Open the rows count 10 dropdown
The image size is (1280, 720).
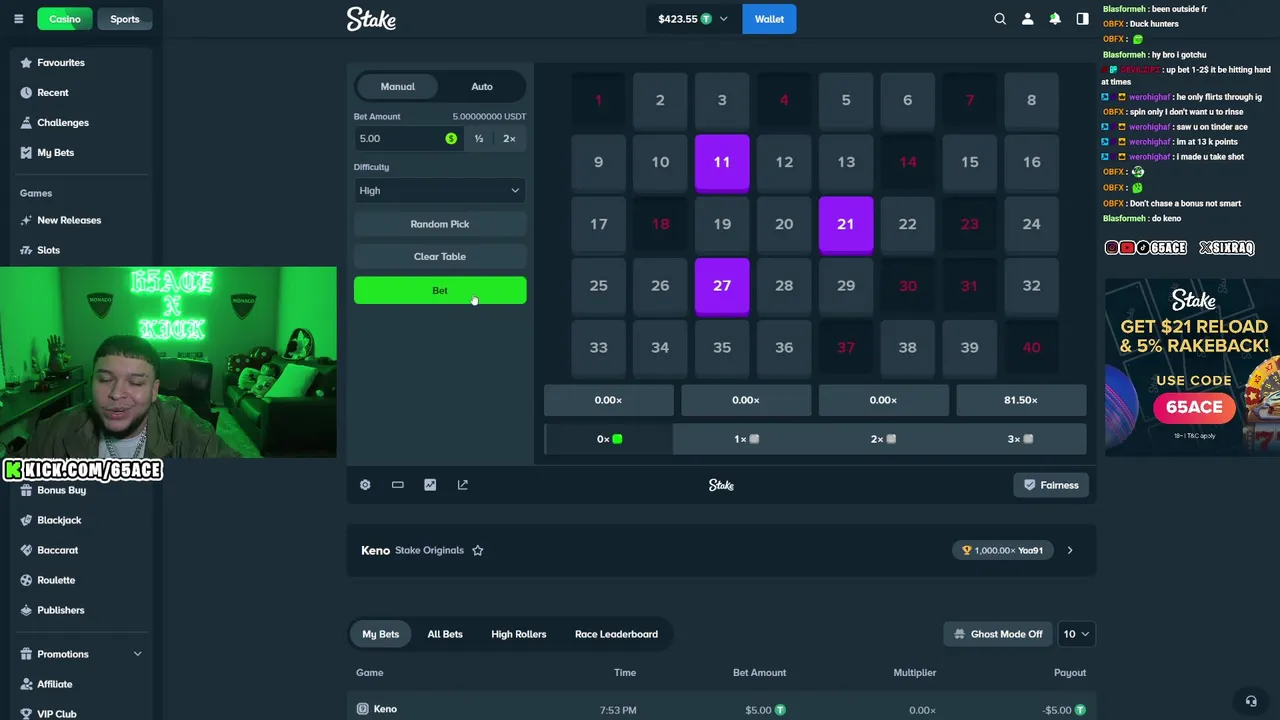[x=1076, y=634]
